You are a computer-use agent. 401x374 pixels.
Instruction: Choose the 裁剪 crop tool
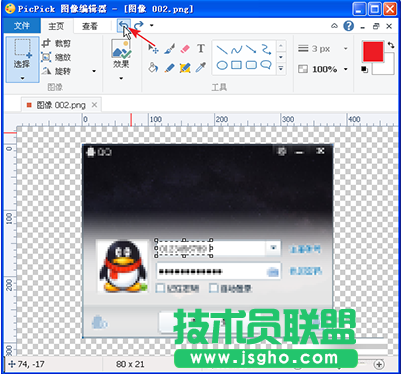tap(56, 43)
